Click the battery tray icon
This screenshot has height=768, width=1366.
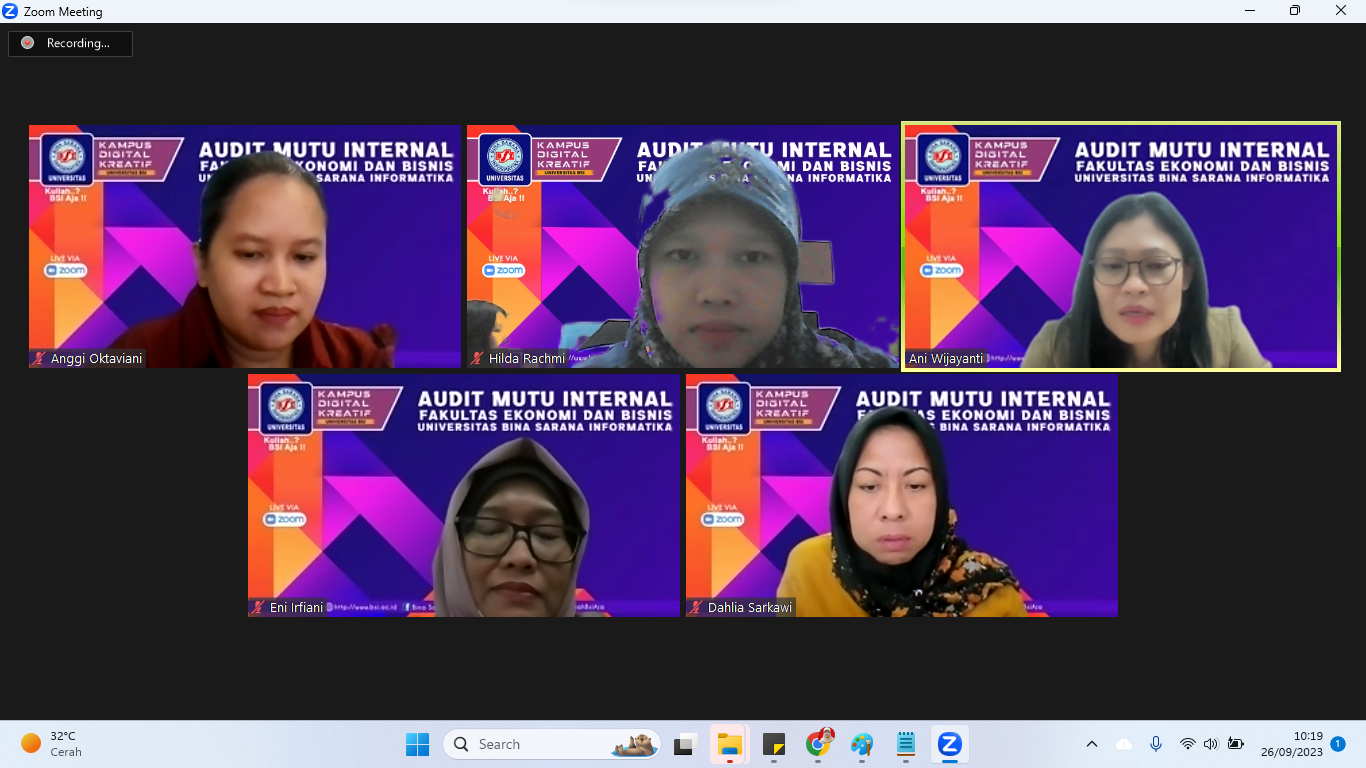[1235, 744]
